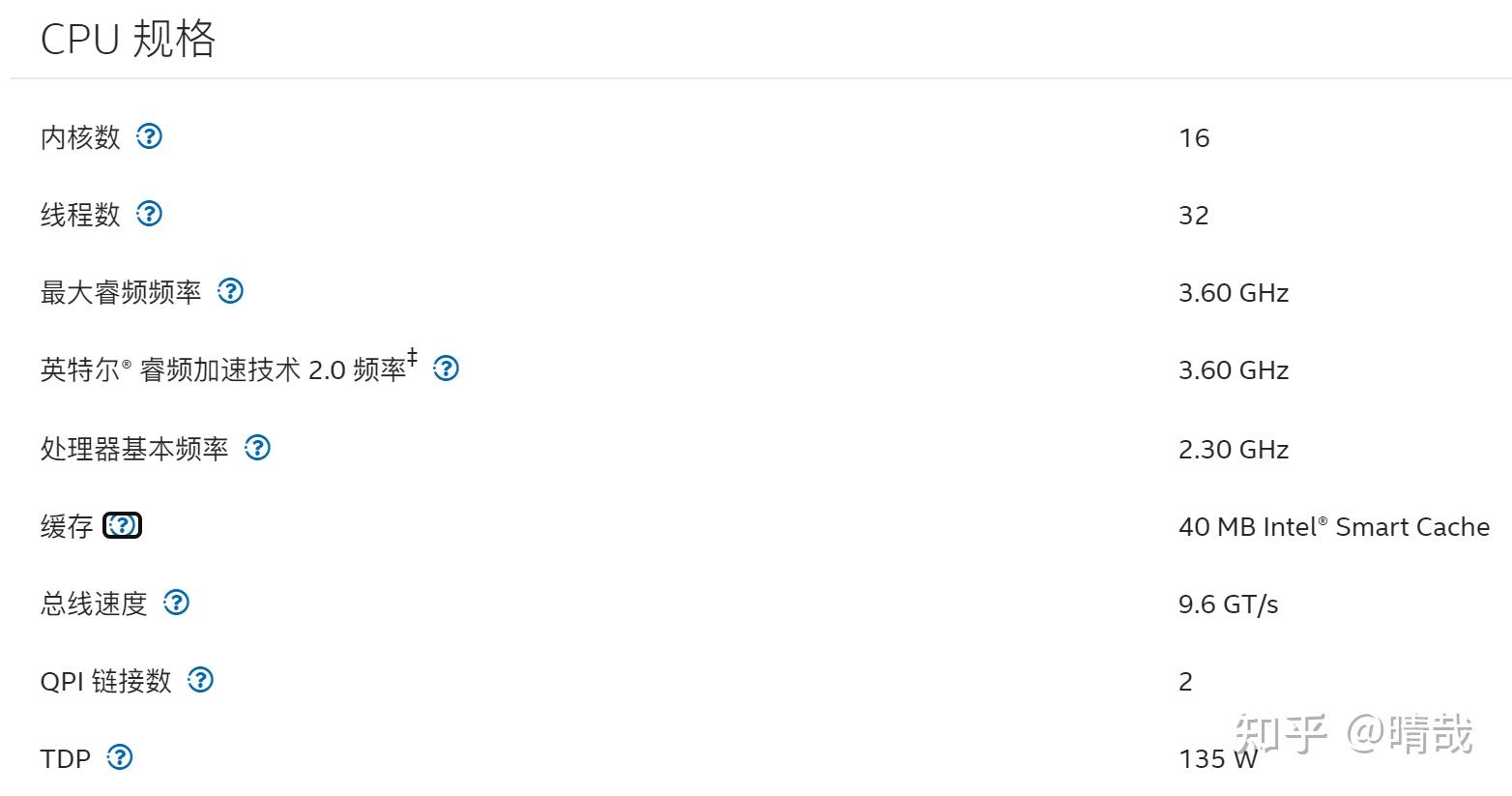Show help info for TDP
This screenshot has width=1512, height=796.
120,757
